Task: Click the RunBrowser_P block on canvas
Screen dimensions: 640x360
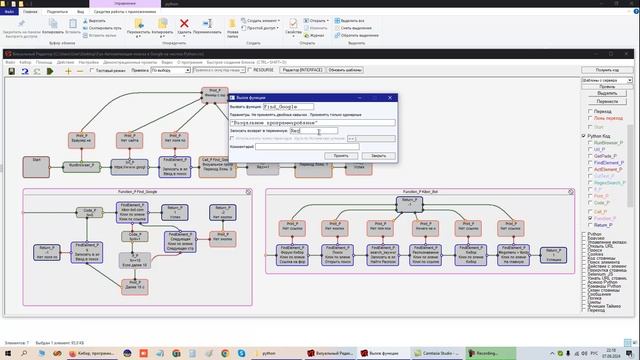Action: pos(81,167)
